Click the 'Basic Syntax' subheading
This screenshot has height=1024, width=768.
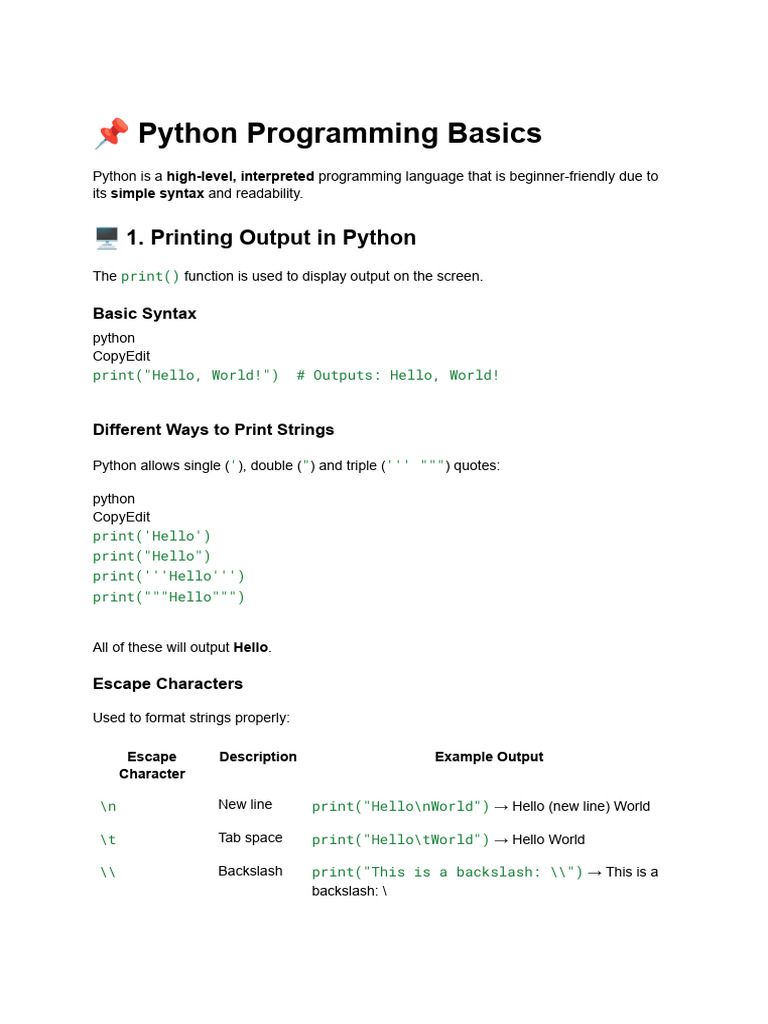tap(144, 313)
